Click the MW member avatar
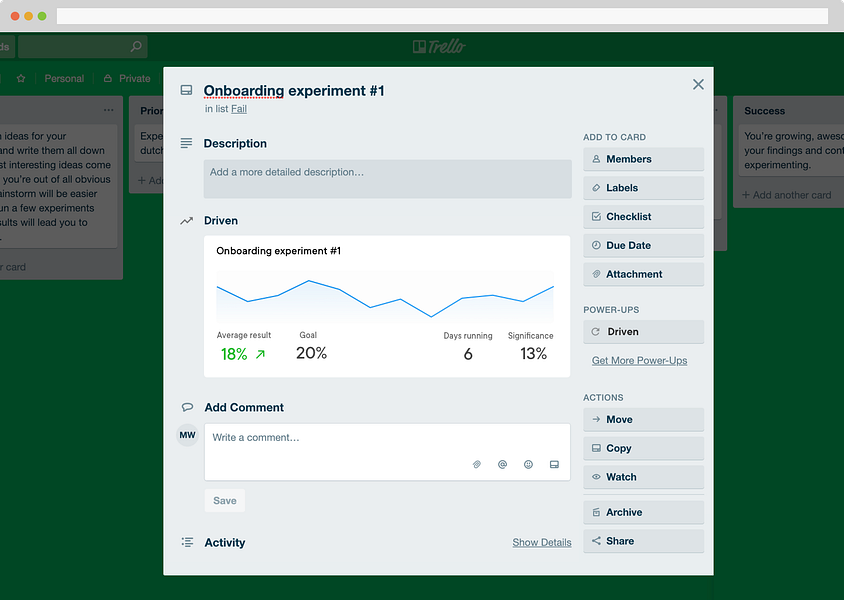The height and width of the screenshot is (600, 844). coord(187,435)
